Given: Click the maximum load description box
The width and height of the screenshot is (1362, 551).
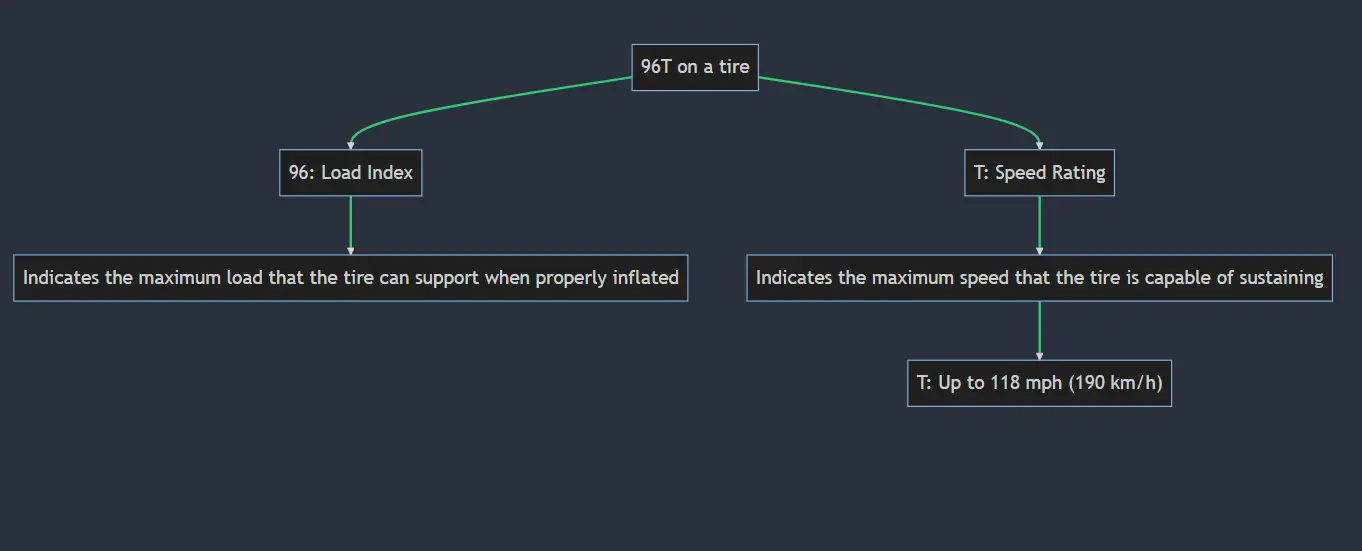Looking at the screenshot, I should click(350, 278).
